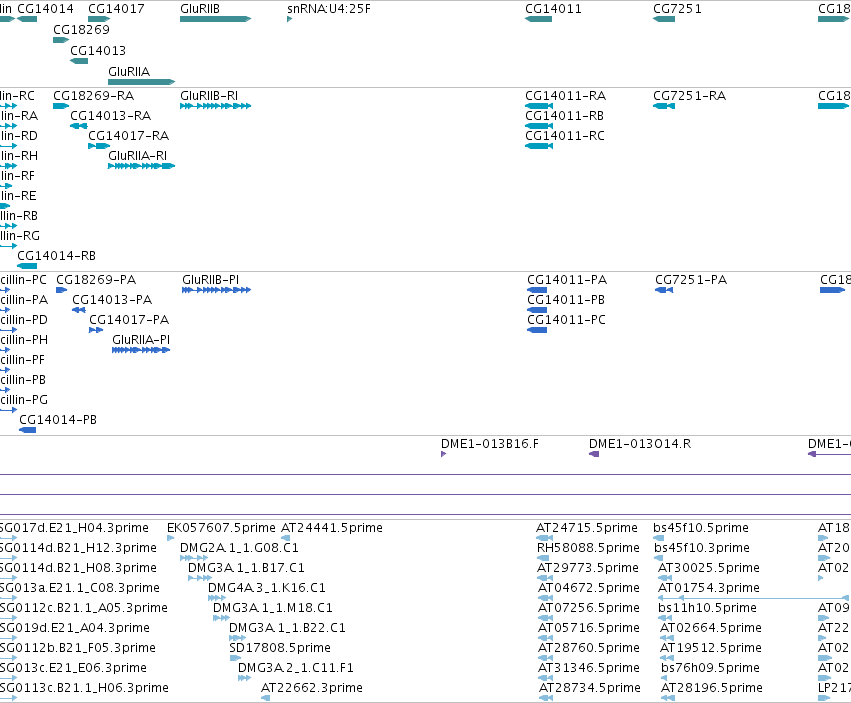Screen dimensions: 851x703
Task: Click the GluRIIB-PI protein glyph
Action: pyautogui.click(x=217, y=290)
